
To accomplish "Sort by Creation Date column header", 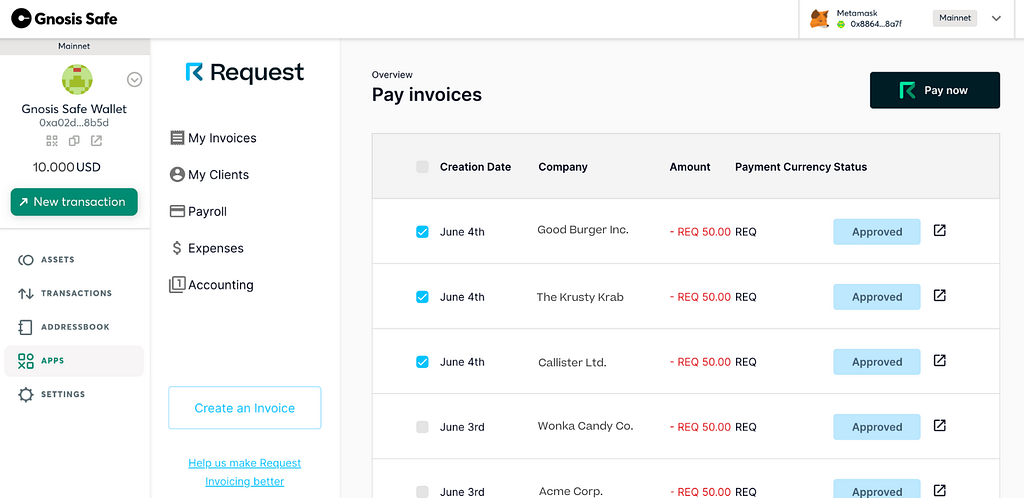I will pyautogui.click(x=475, y=167).
